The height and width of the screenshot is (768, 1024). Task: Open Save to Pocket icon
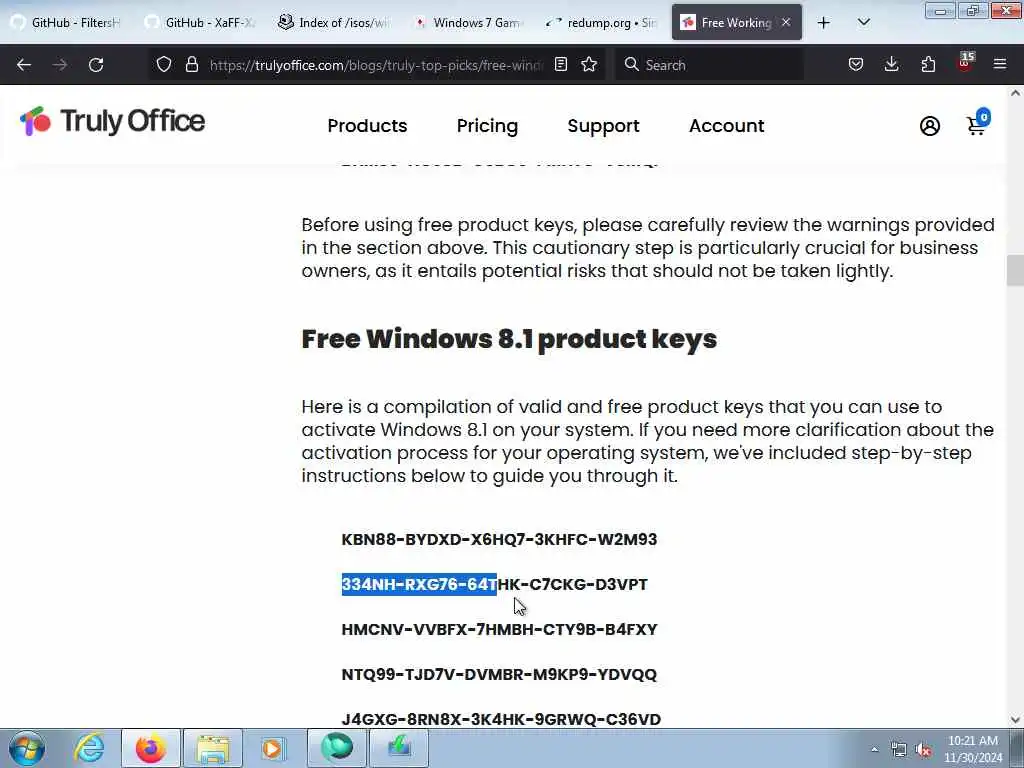(856, 64)
